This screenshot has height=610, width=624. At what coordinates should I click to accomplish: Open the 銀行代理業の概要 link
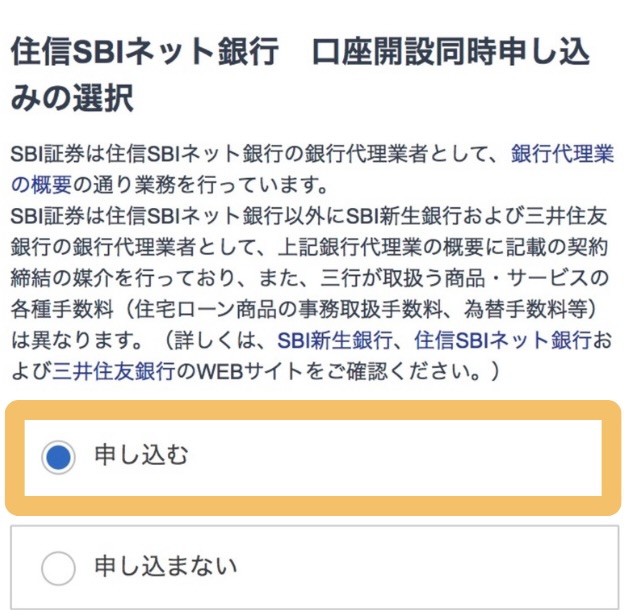pyautogui.click(x=563, y=156)
